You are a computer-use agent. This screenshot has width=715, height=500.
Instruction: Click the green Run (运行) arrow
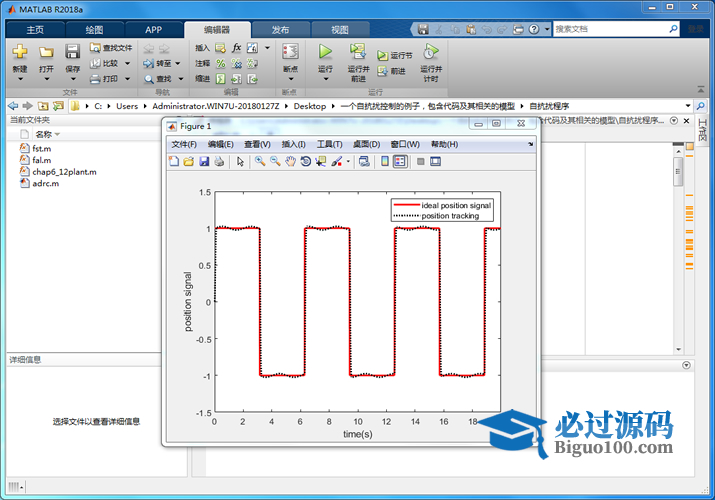click(325, 52)
